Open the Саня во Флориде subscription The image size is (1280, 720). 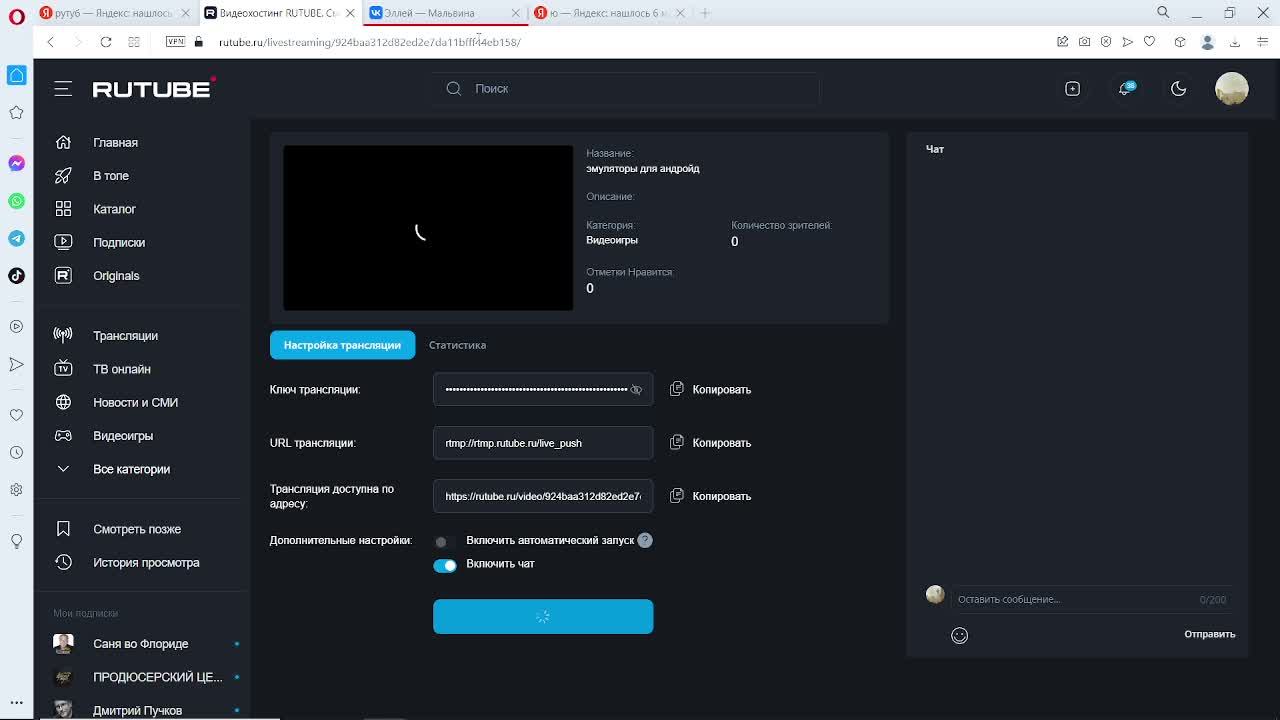point(140,644)
